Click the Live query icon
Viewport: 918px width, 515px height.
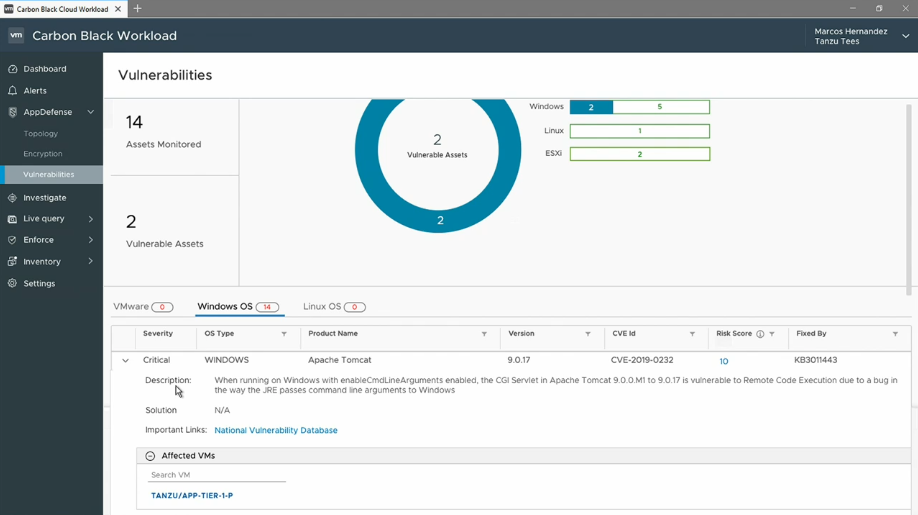coord(12,219)
